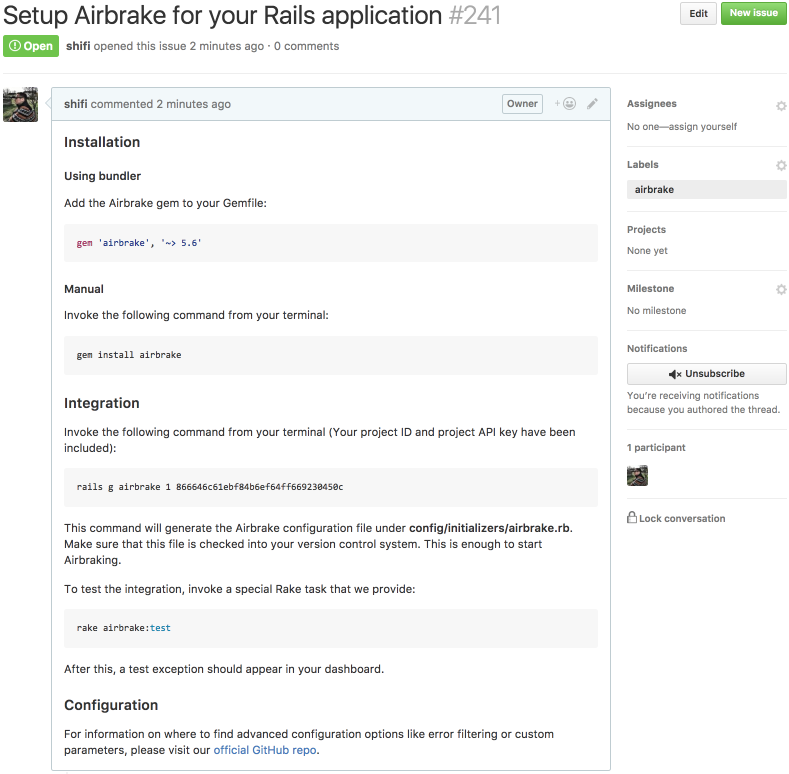Image resolution: width=789 pixels, height=774 pixels.
Task: Add an emoji reaction to the comment
Action: click(566, 104)
